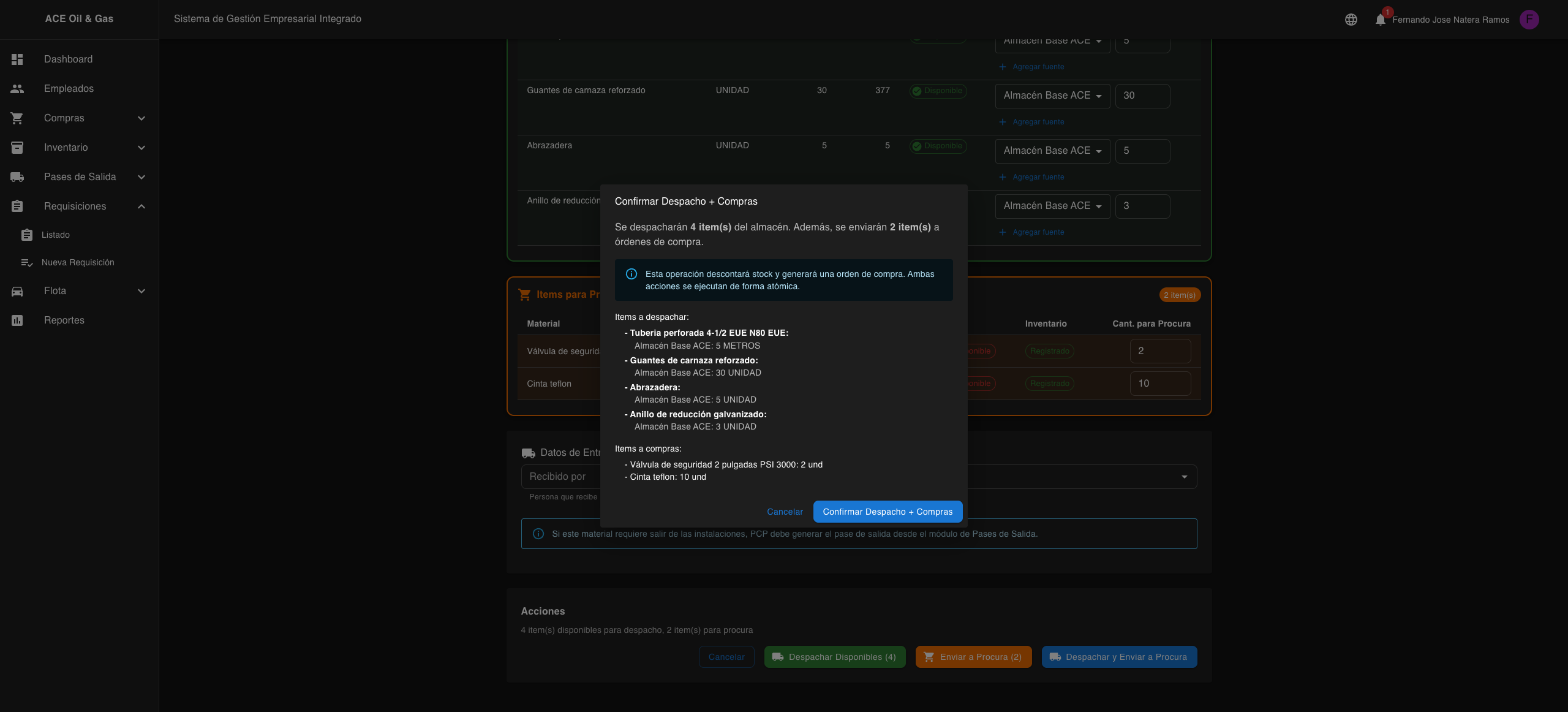The image size is (1568, 712).
Task: Click the language globe icon
Action: click(1351, 20)
